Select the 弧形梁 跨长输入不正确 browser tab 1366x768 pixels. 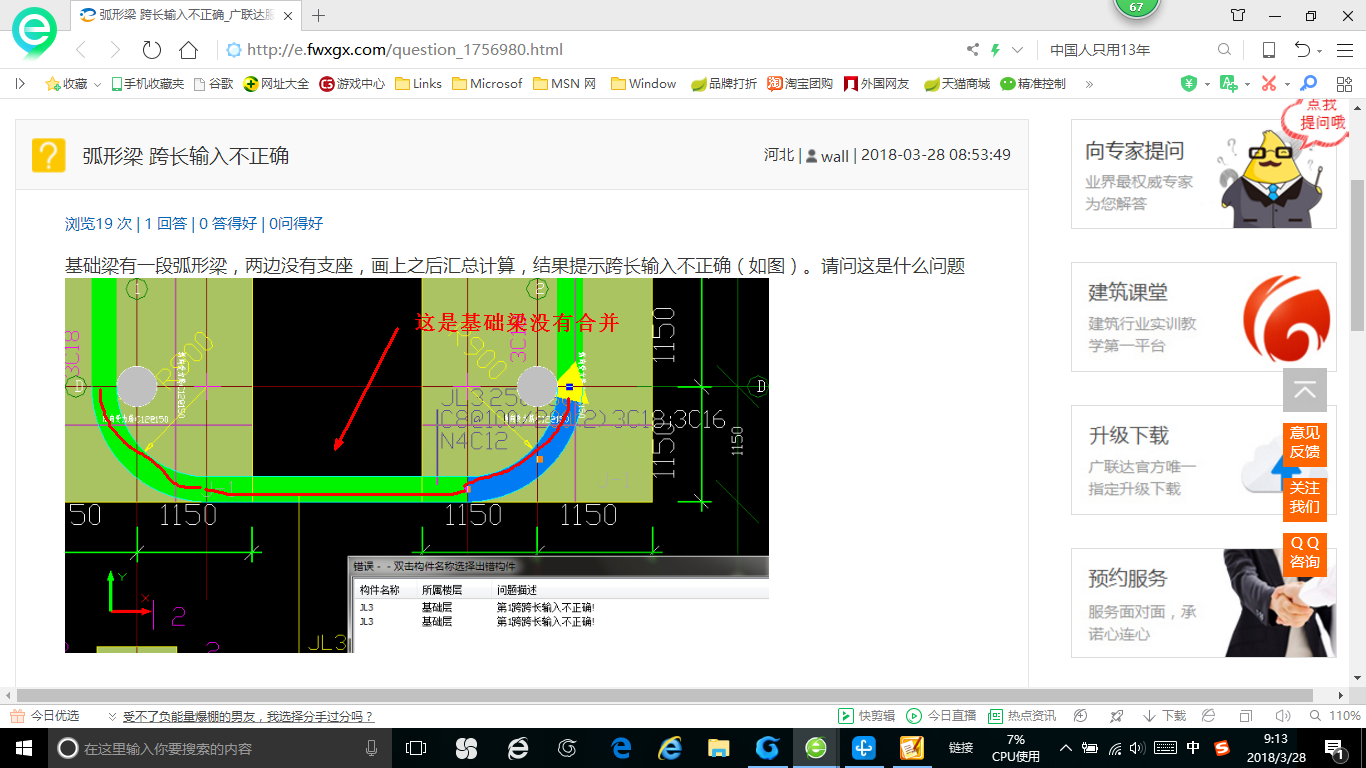tap(186, 15)
